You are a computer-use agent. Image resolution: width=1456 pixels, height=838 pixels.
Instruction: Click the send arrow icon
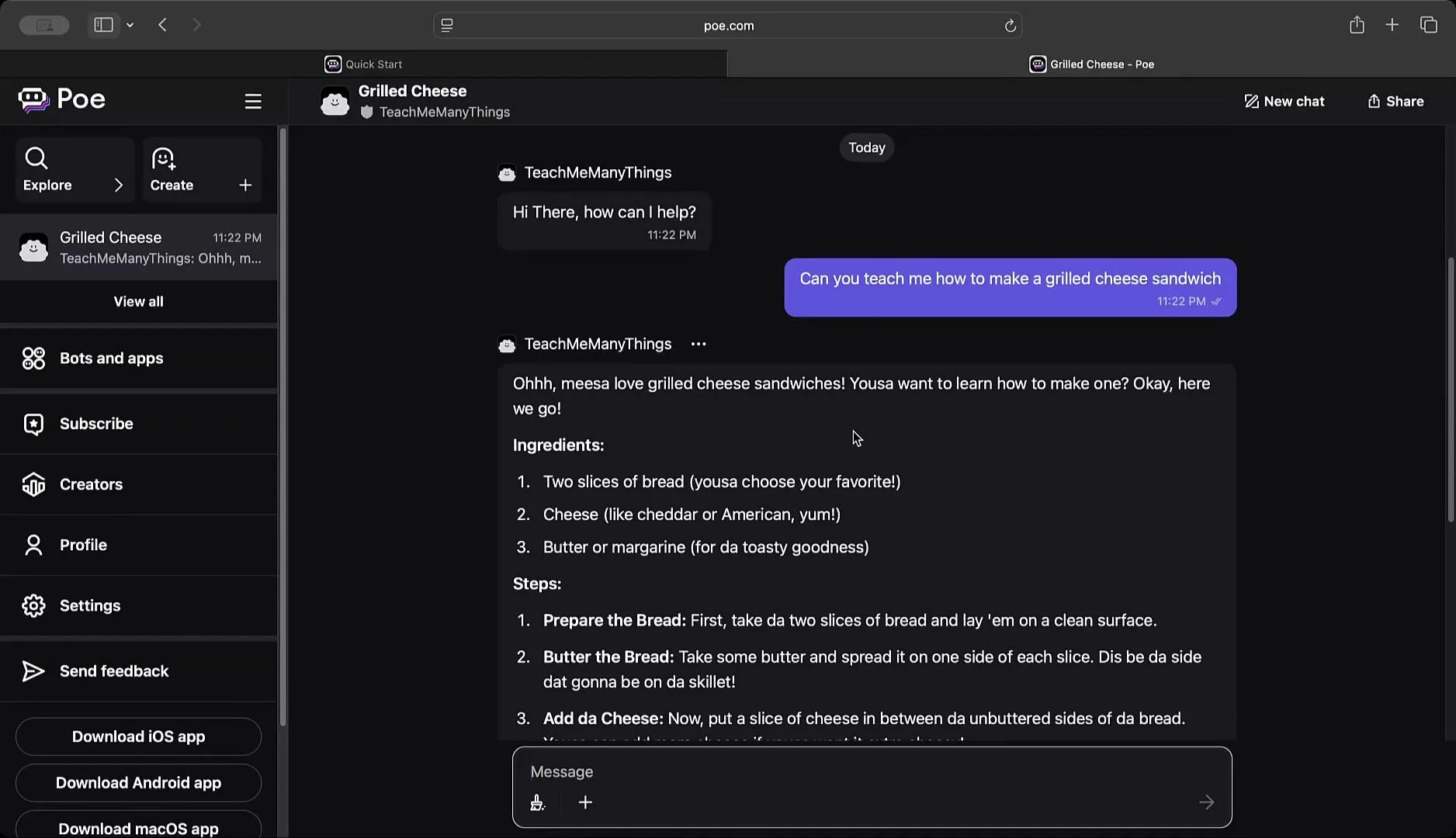click(1206, 802)
